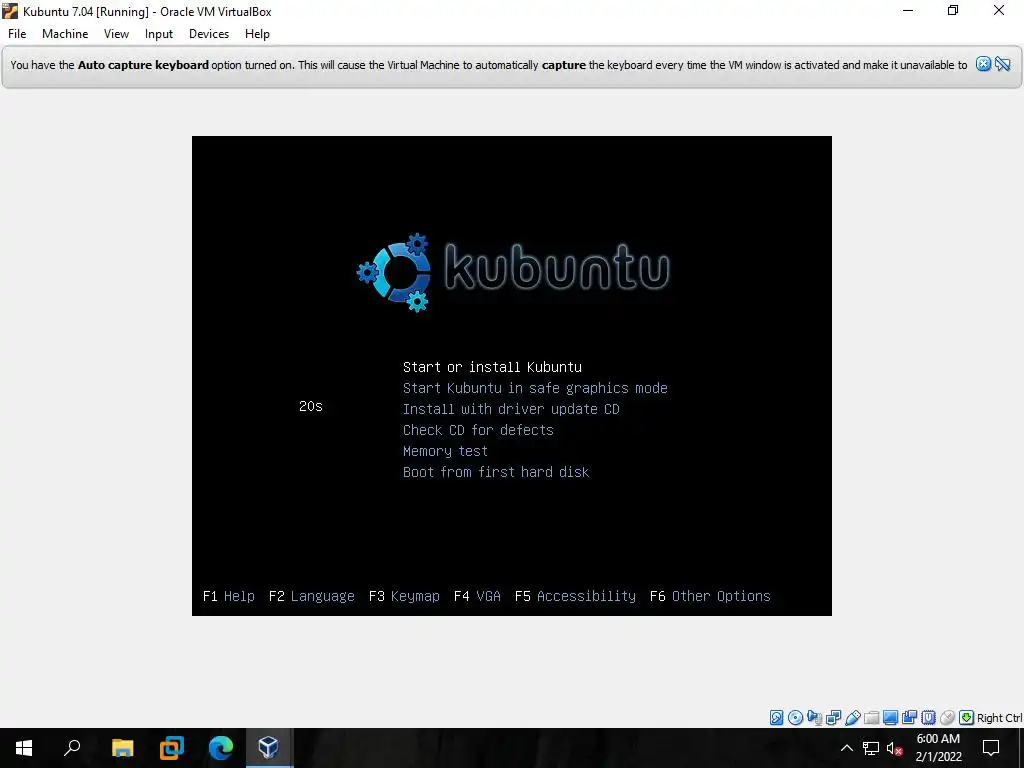Click F3 Keymap option
Viewport: 1024px width, 768px height.
coord(404,596)
